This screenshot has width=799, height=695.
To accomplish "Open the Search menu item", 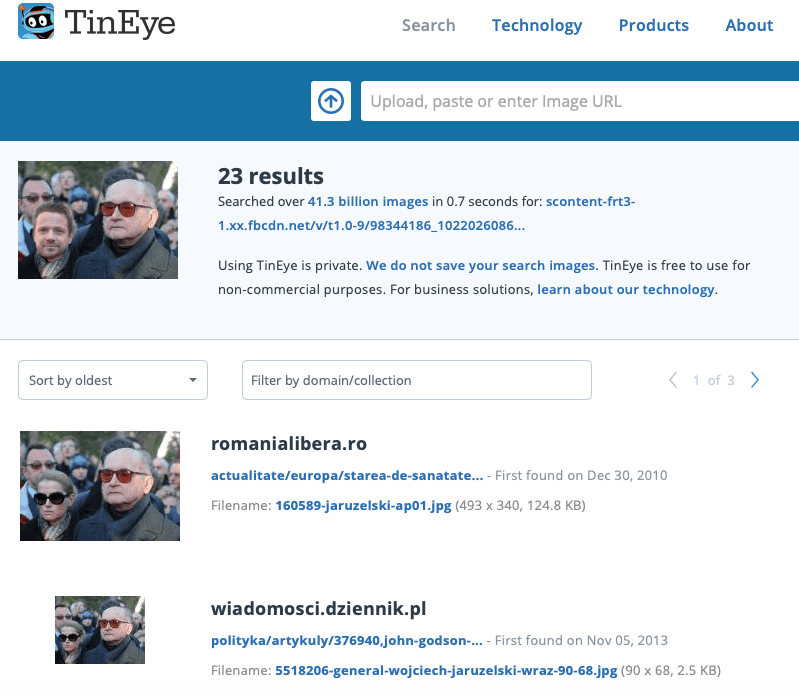I will pyautogui.click(x=429, y=25).
